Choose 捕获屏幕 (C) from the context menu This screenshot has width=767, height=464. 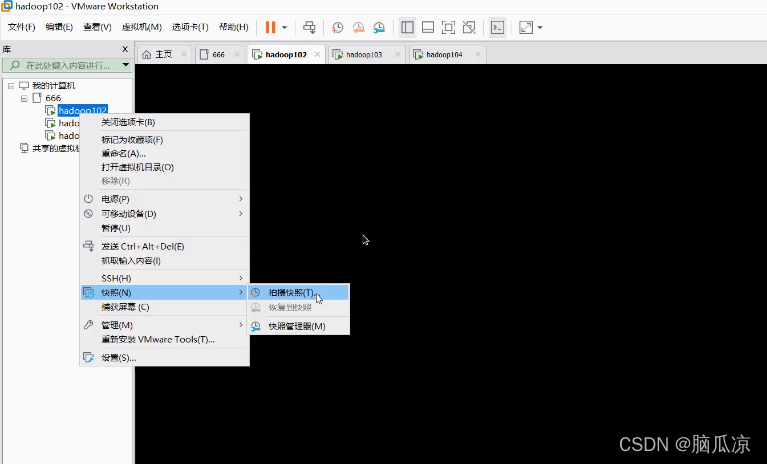pyautogui.click(x=165, y=307)
